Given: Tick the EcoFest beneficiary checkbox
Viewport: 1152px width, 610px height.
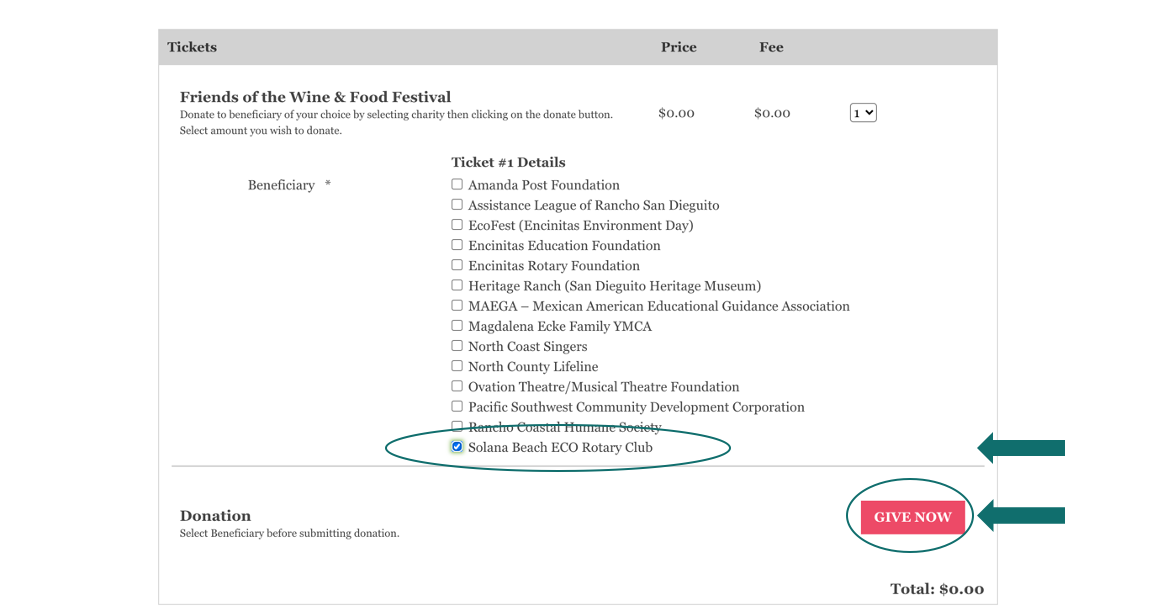Looking at the screenshot, I should coord(457,225).
